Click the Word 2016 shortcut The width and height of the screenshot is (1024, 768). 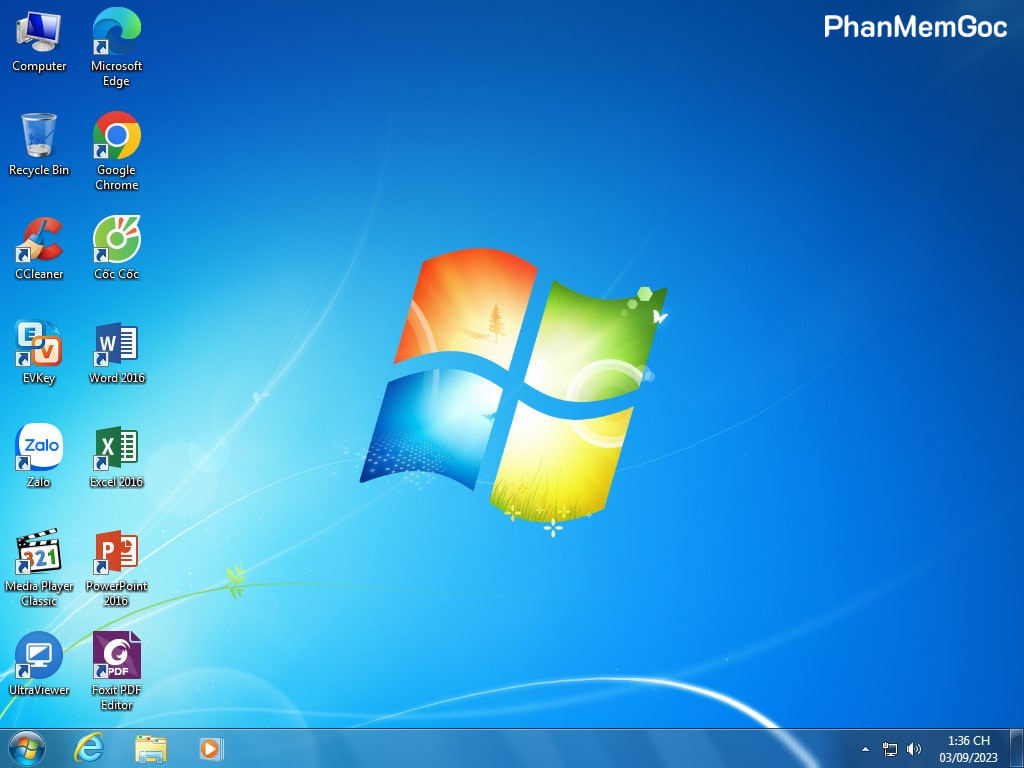[x=117, y=345]
